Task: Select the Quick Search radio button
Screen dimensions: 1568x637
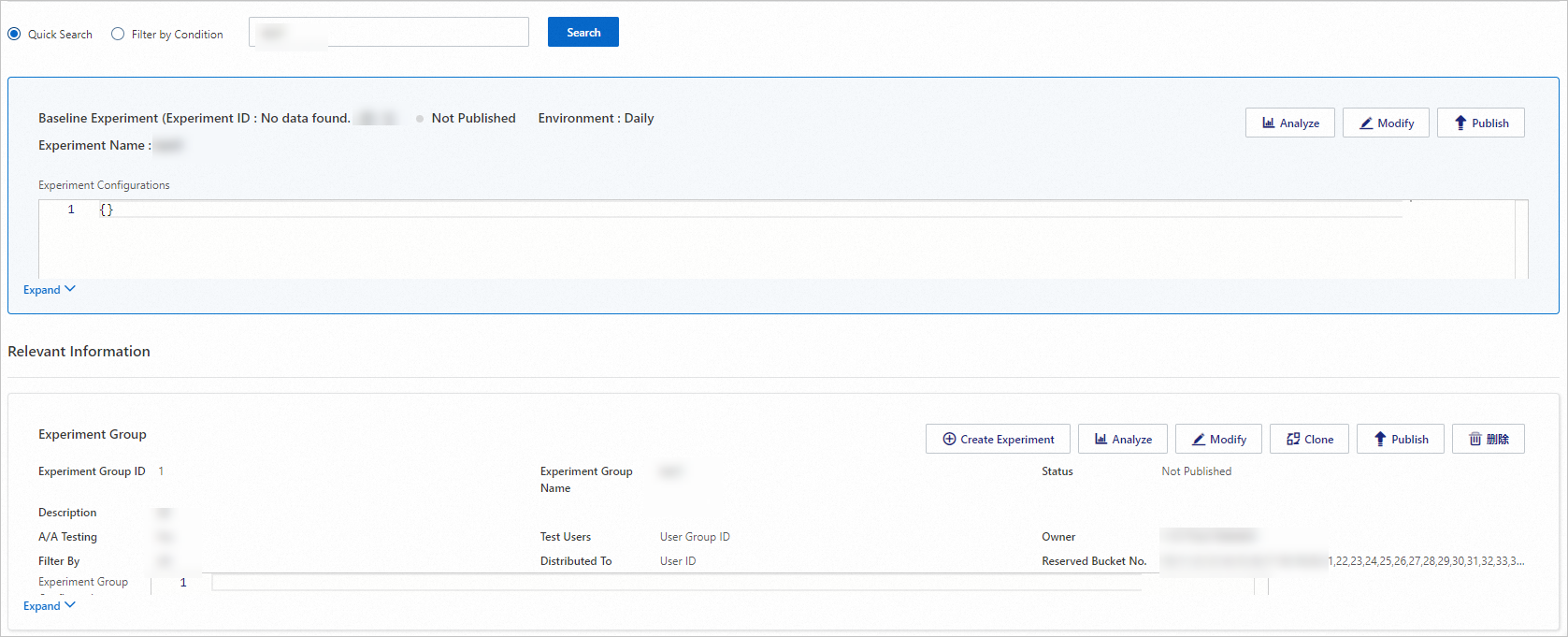Action: [14, 35]
